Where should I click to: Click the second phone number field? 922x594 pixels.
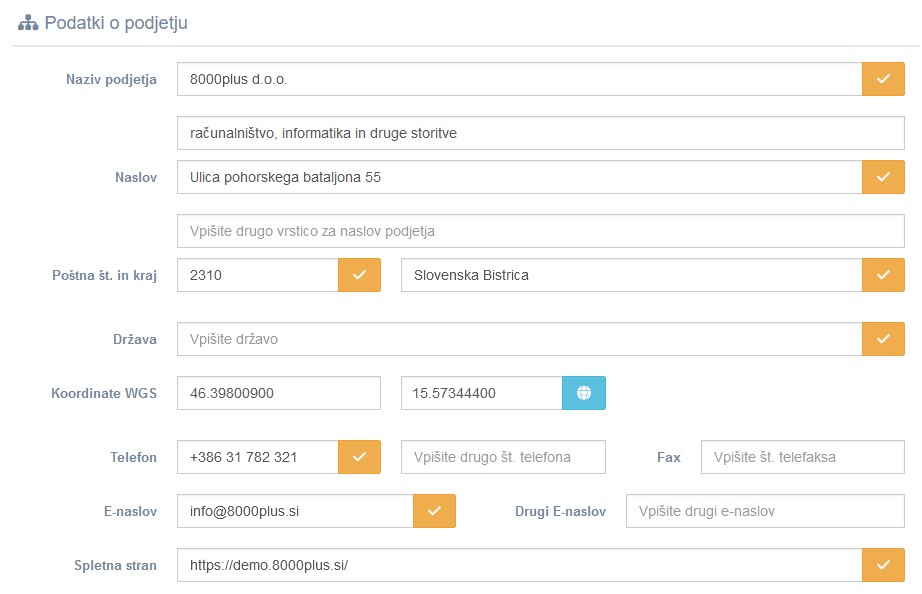[503, 457]
